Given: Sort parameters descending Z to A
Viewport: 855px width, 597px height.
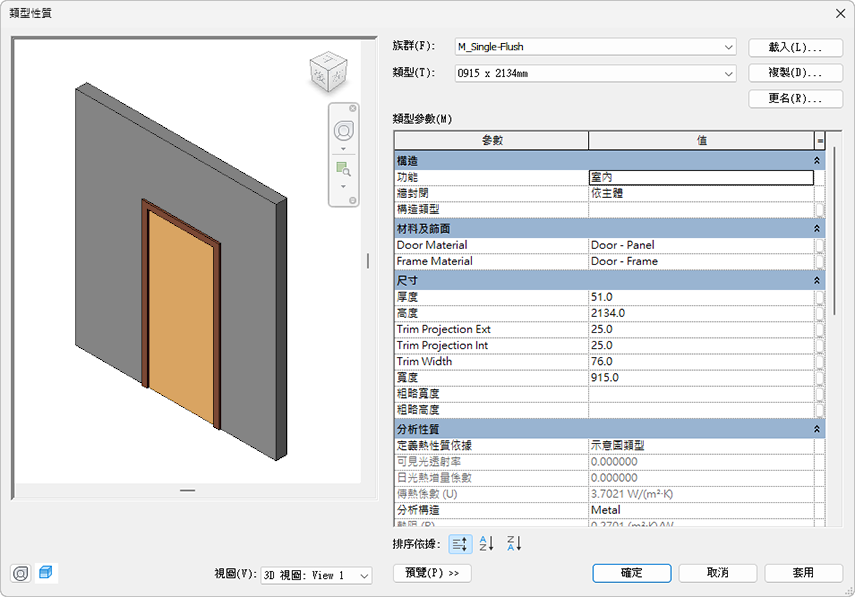Looking at the screenshot, I should 514,544.
